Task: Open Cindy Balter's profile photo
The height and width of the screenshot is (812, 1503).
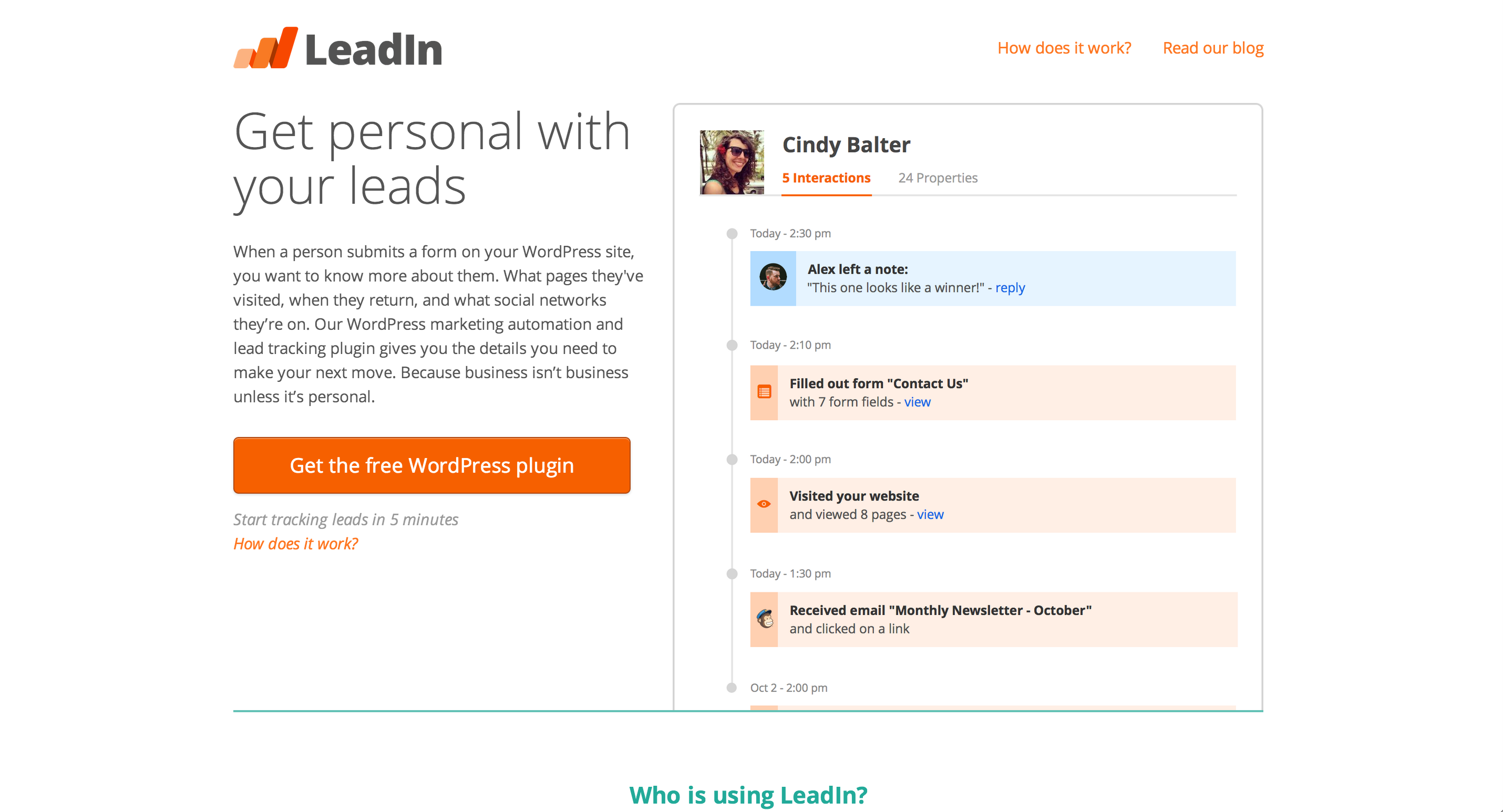Action: pos(732,162)
